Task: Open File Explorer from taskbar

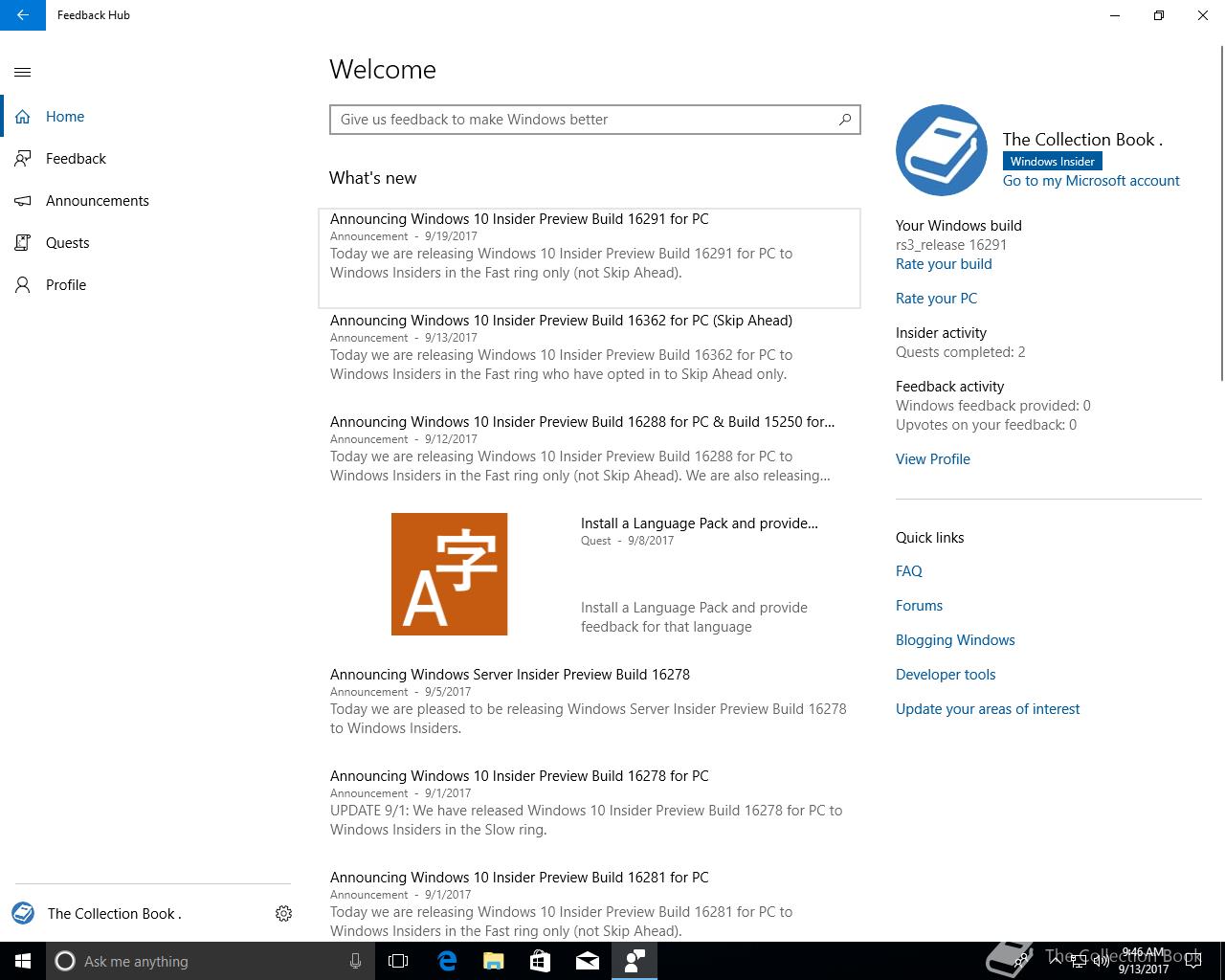Action: pyautogui.click(x=494, y=961)
